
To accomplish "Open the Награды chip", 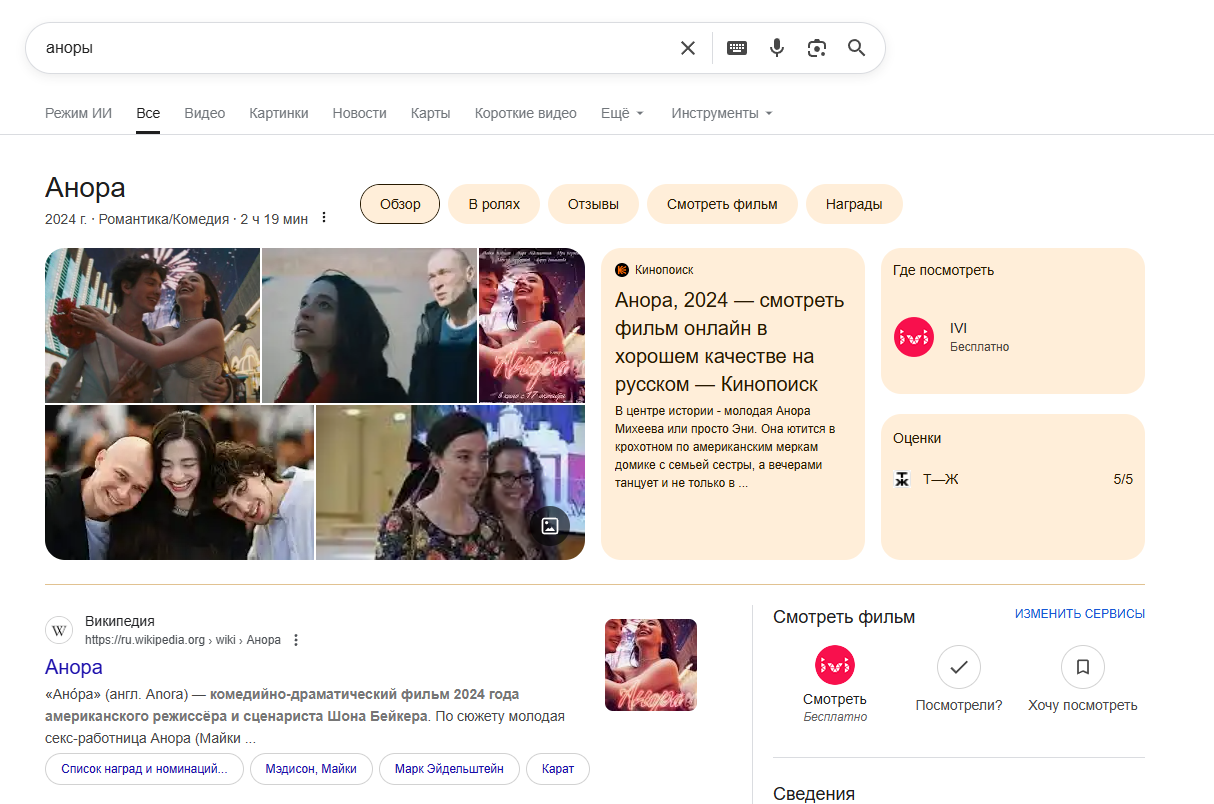I will pyautogui.click(x=854, y=204).
